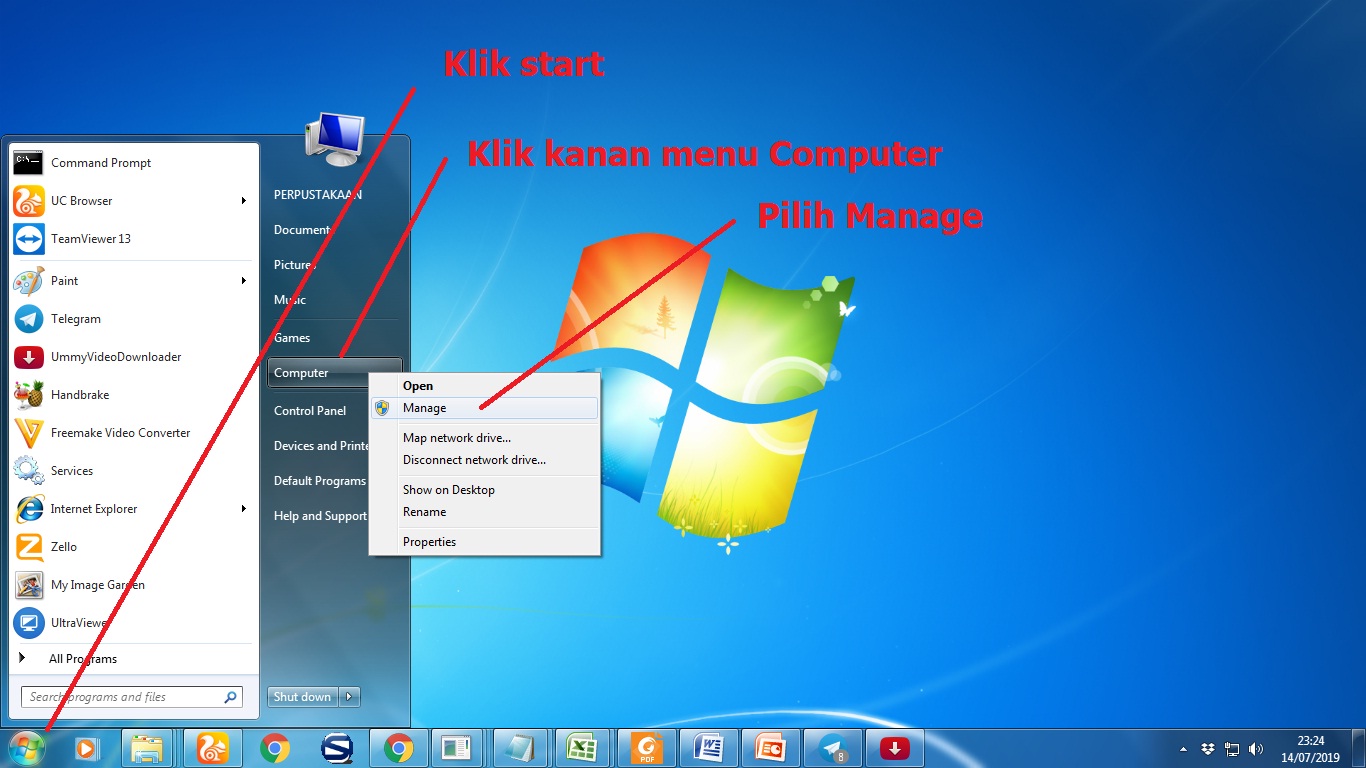Image resolution: width=1366 pixels, height=768 pixels.
Task: Click the Shut down button
Action: 303,697
